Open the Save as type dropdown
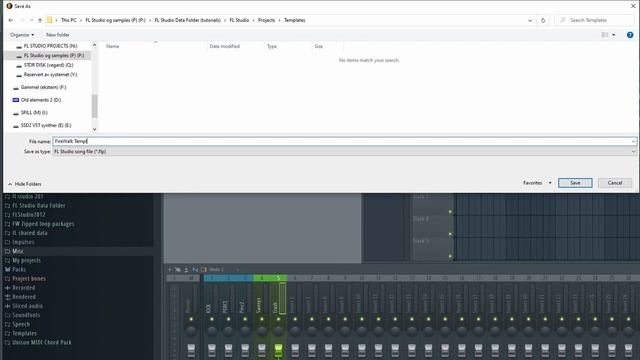This screenshot has width=640, height=360. [633, 151]
